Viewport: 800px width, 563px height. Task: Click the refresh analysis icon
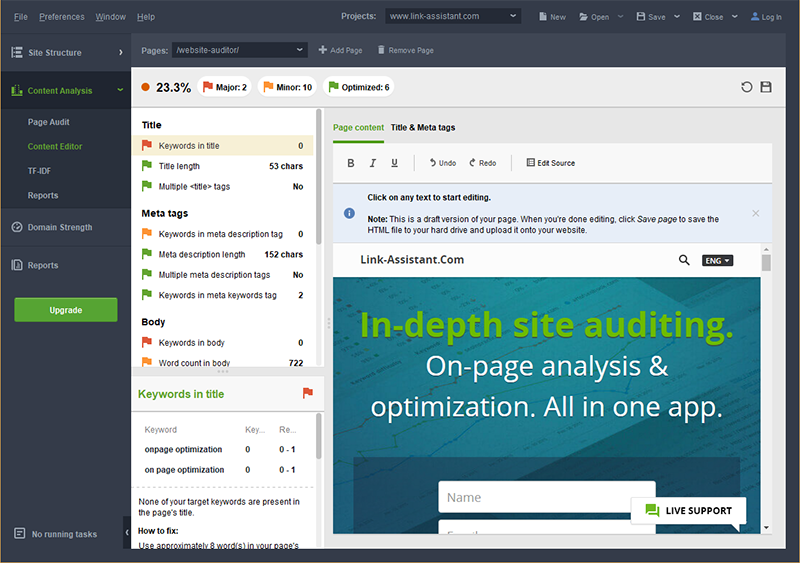746,87
